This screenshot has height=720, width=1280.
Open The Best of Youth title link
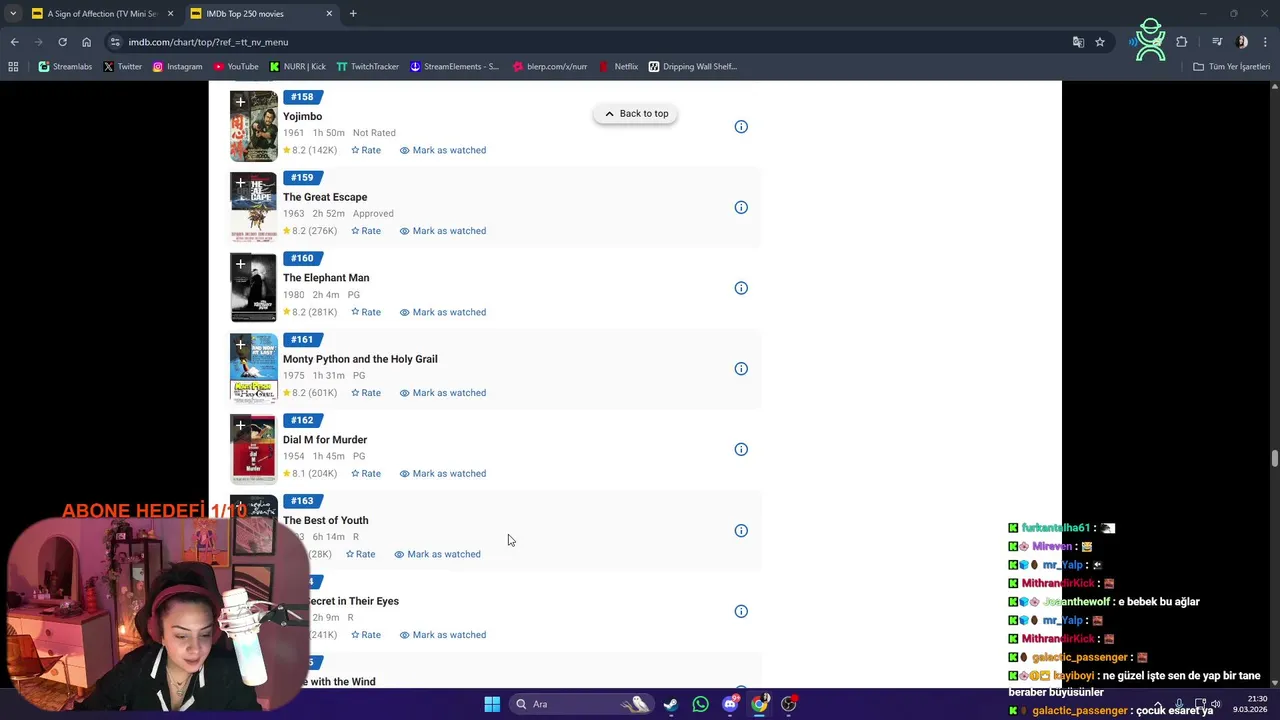pos(325,521)
